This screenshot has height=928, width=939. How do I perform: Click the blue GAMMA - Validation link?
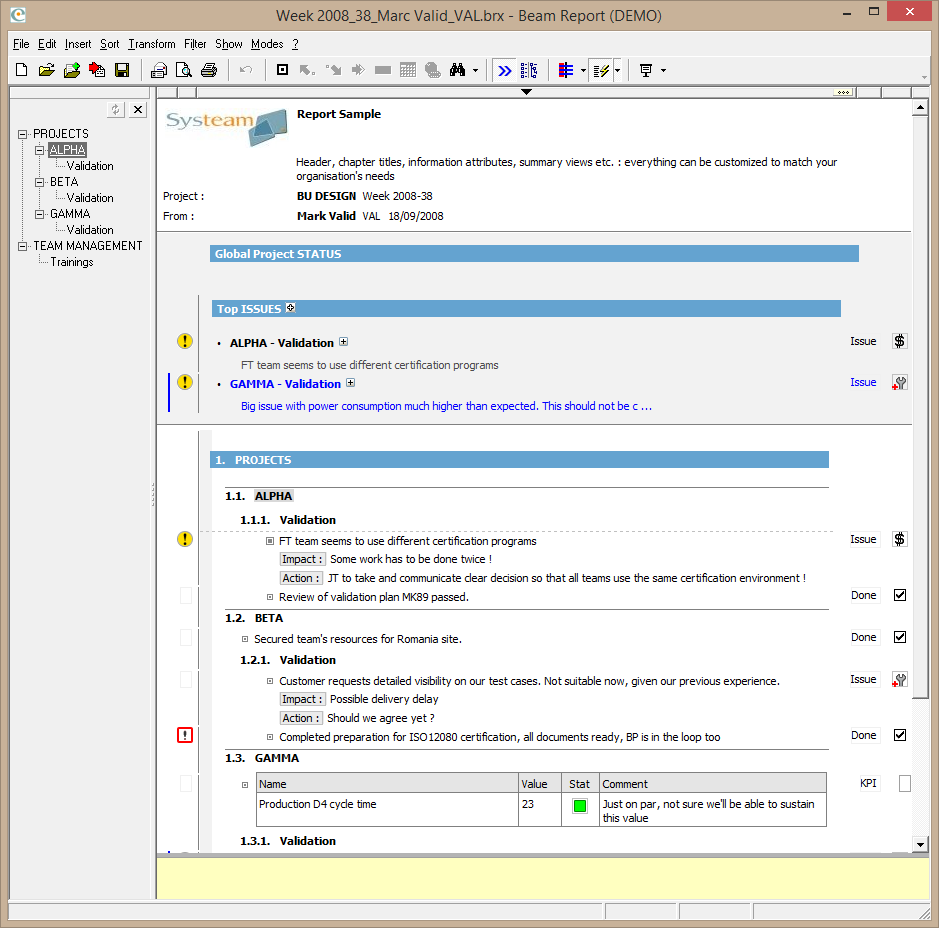(285, 384)
